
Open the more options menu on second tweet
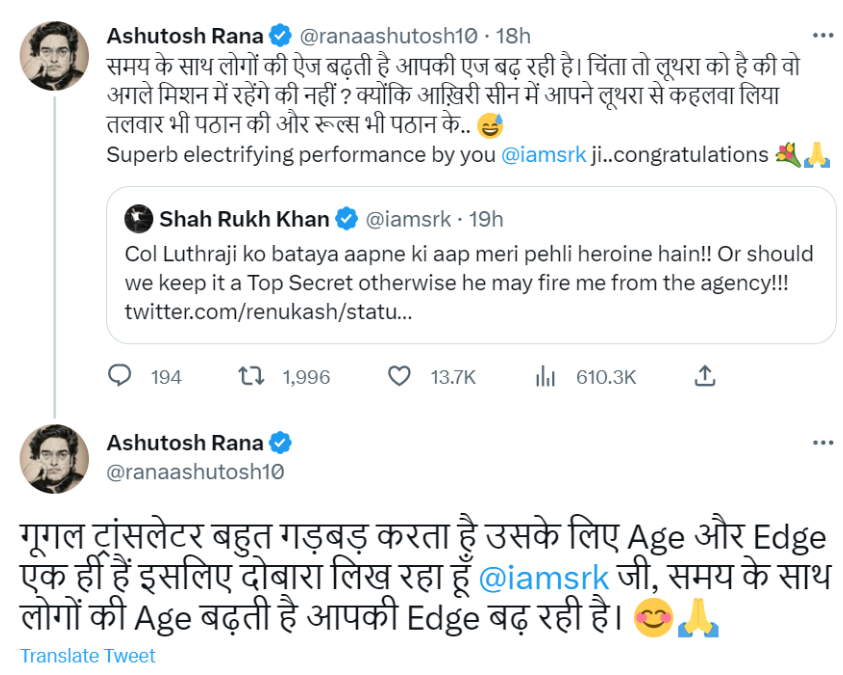pos(822,442)
